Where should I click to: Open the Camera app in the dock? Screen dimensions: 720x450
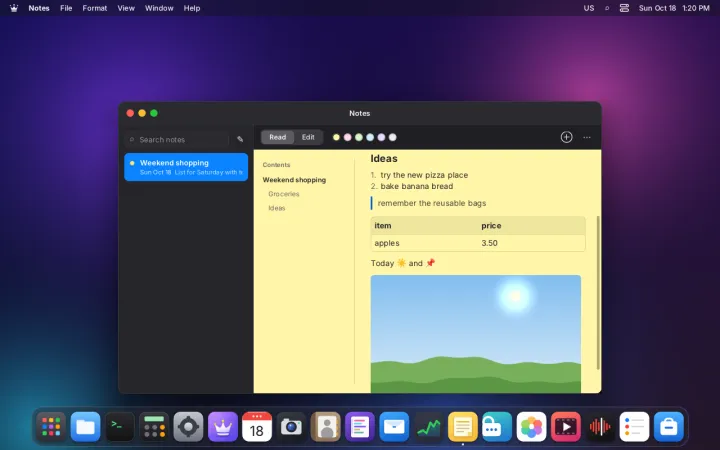point(291,427)
